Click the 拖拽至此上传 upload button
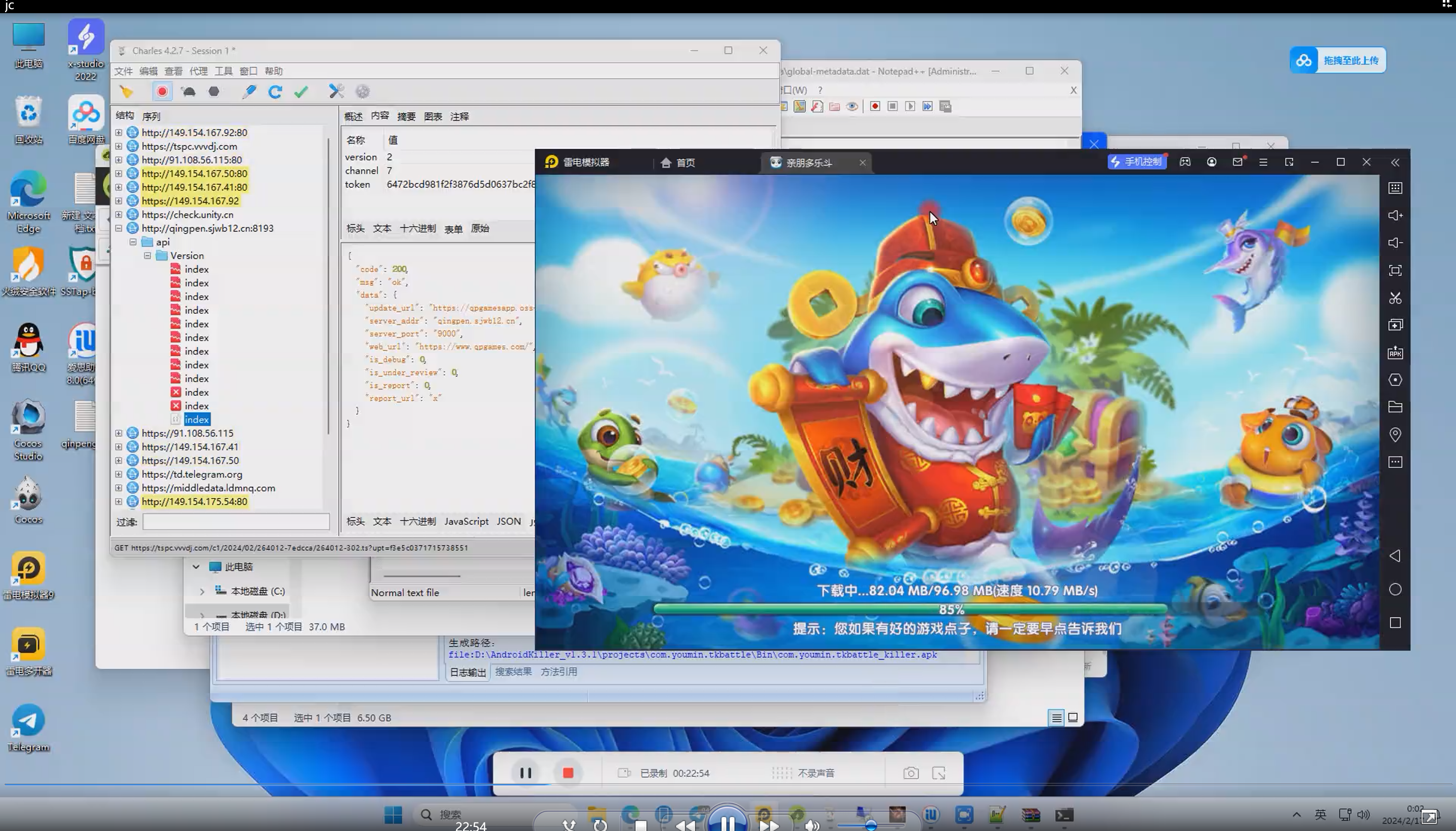1456x831 pixels. pyautogui.click(x=1338, y=61)
